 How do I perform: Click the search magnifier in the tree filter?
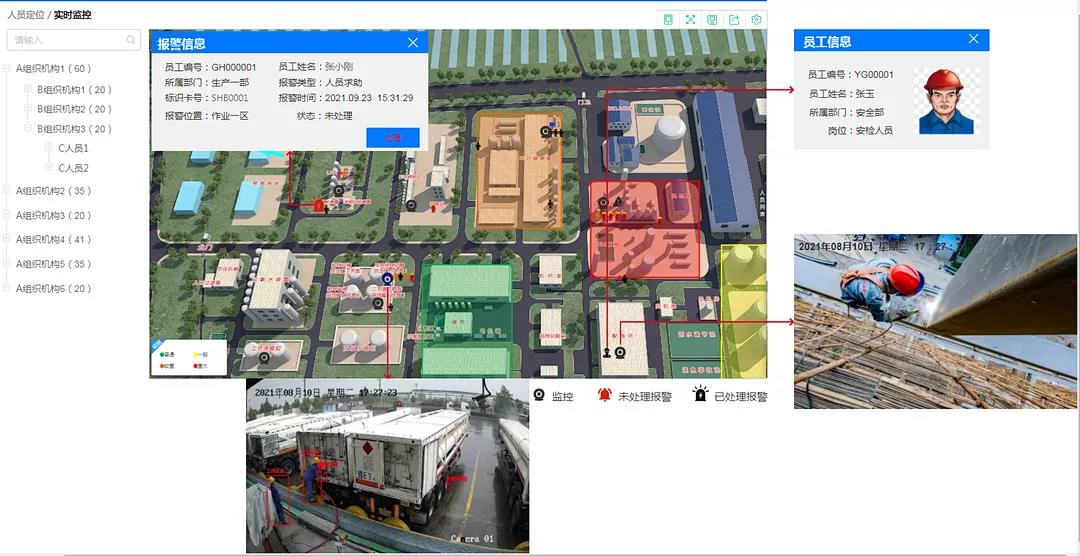point(131,40)
